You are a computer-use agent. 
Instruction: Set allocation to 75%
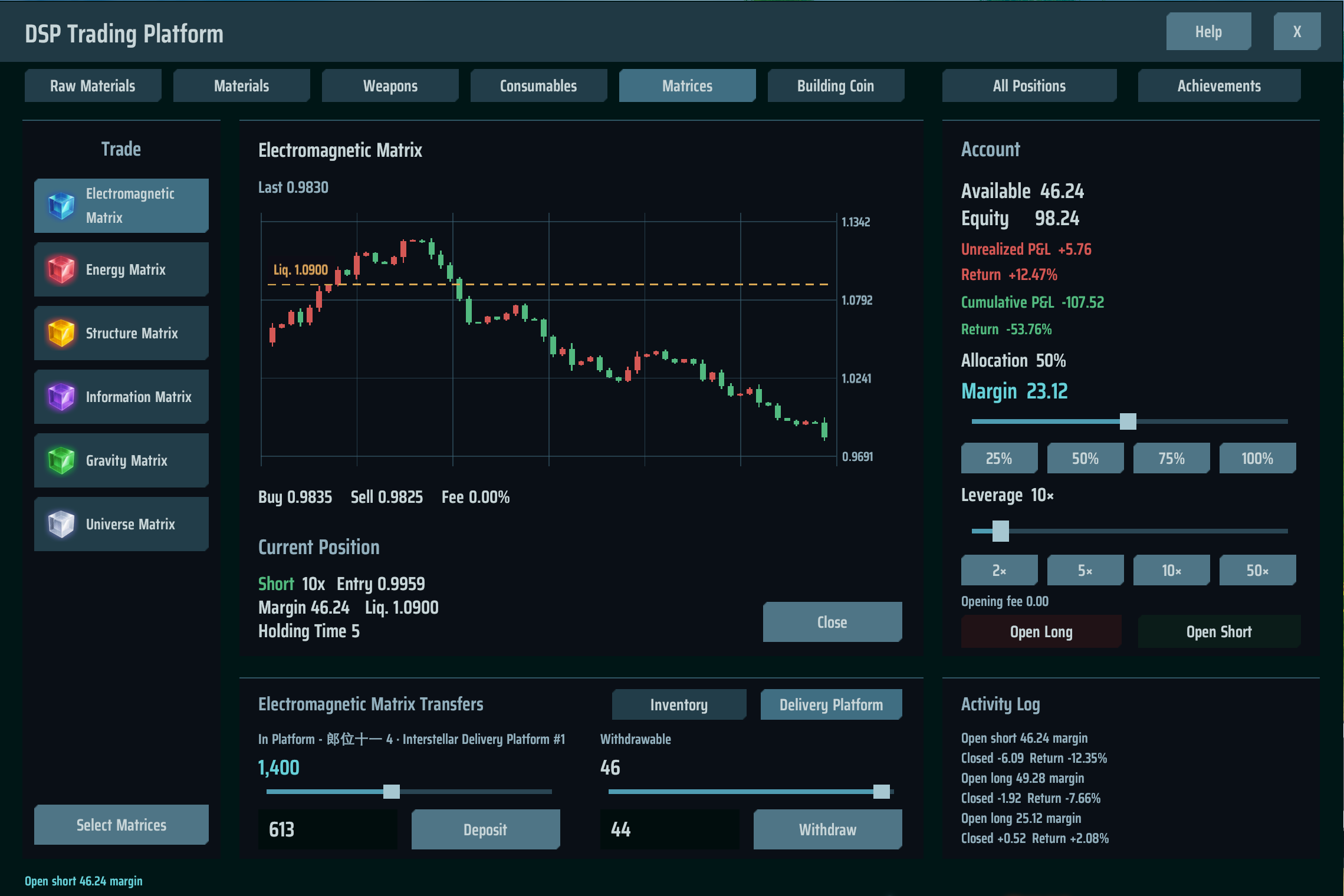[x=1171, y=458]
